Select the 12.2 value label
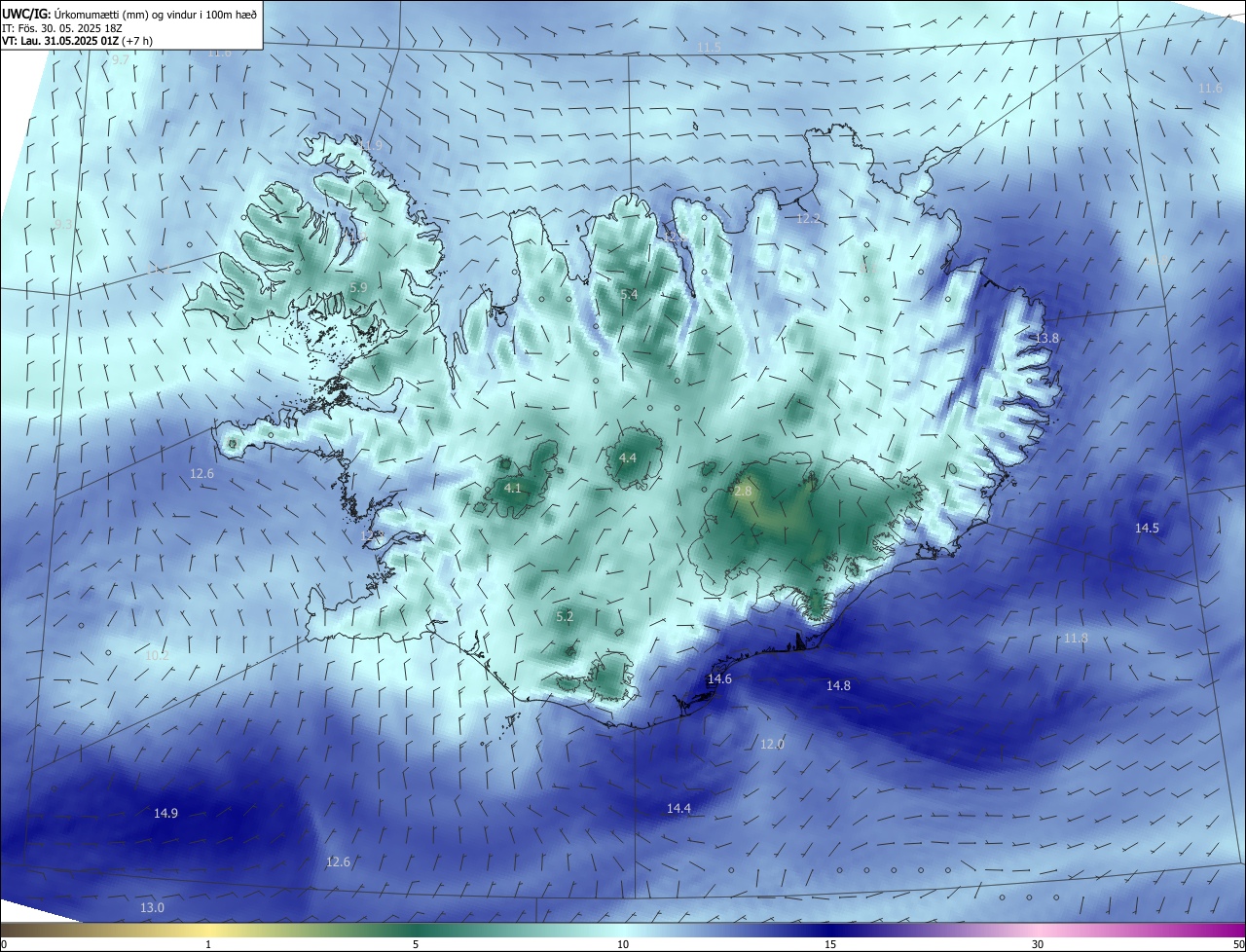The image size is (1246, 952). (x=809, y=219)
